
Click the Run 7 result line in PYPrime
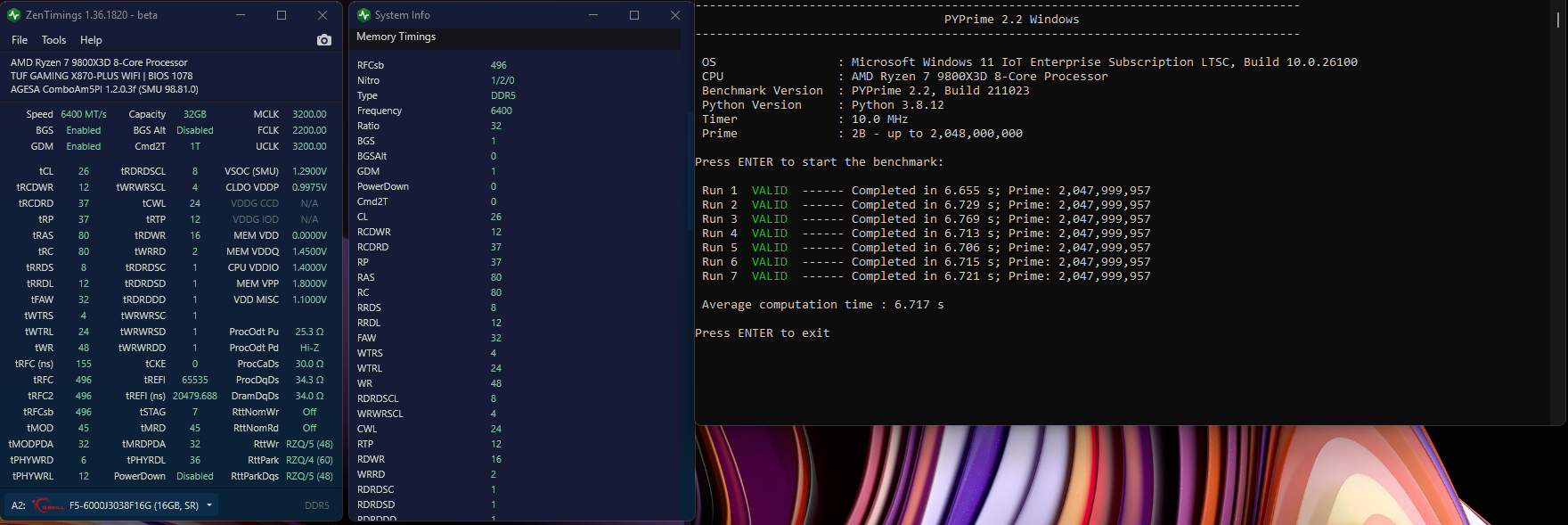coord(927,276)
